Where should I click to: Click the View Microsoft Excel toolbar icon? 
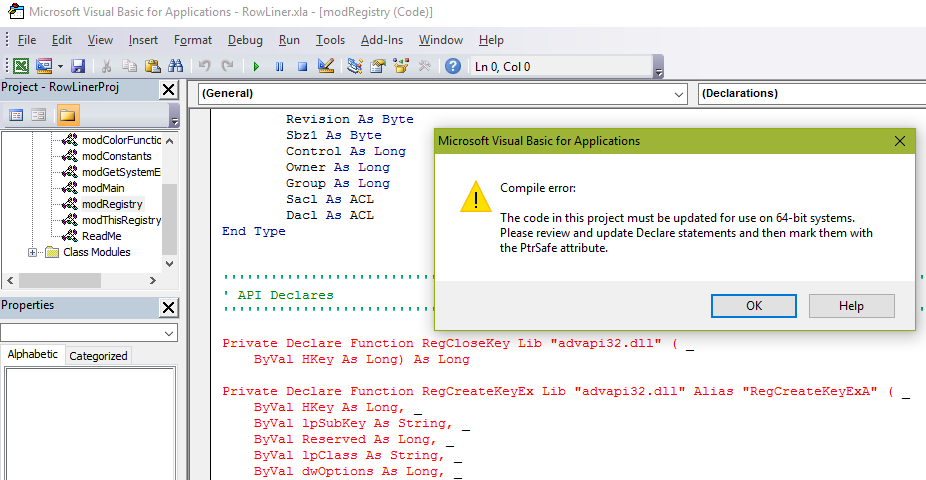coord(21,66)
